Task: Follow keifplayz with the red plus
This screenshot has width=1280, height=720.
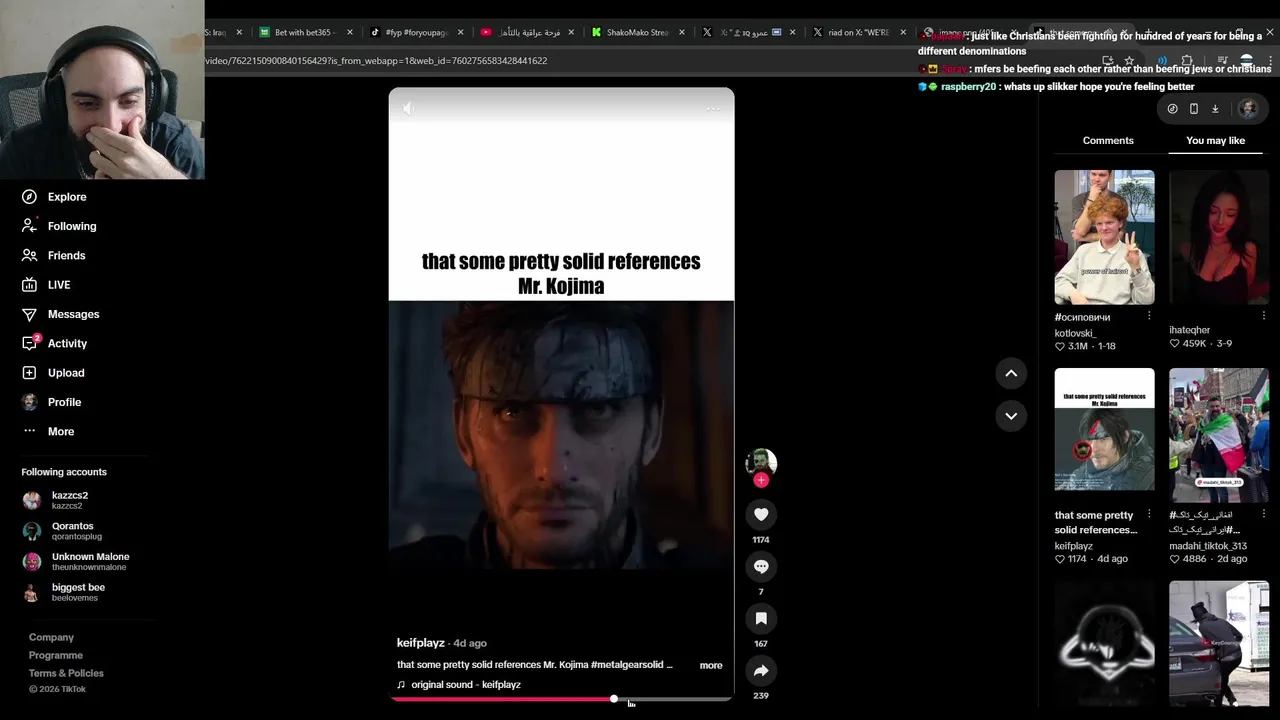Action: click(x=761, y=480)
